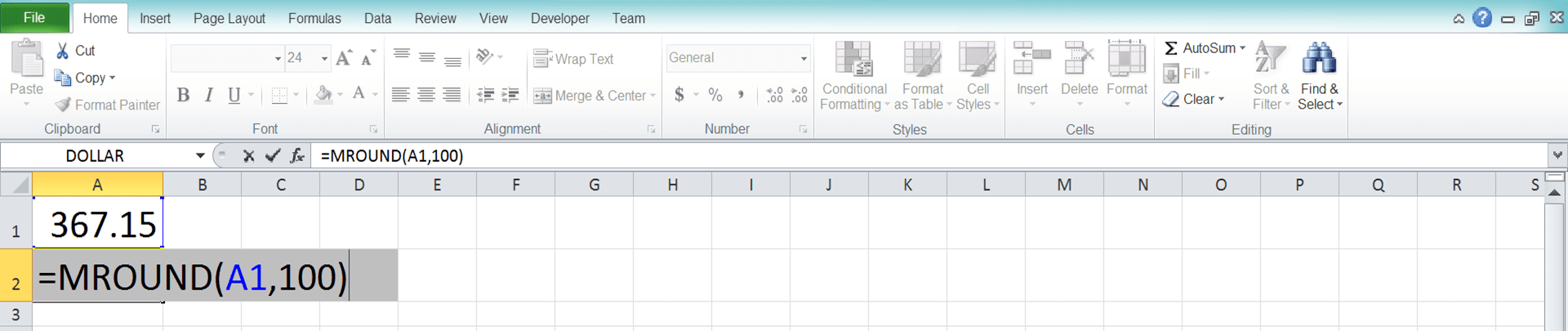Cancel the formula entry with X
Image resolution: width=1568 pixels, height=331 pixels.
pos(248,155)
